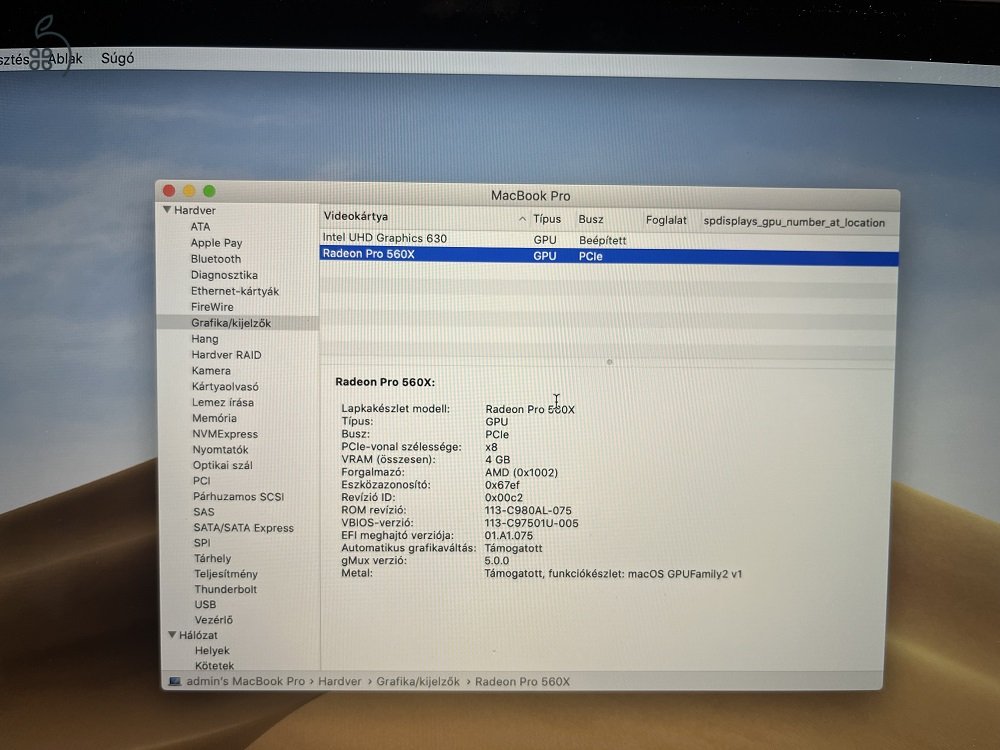Click the Radeon Pro 560X details heading
Screen dimensions: 1000x750
[385, 382]
